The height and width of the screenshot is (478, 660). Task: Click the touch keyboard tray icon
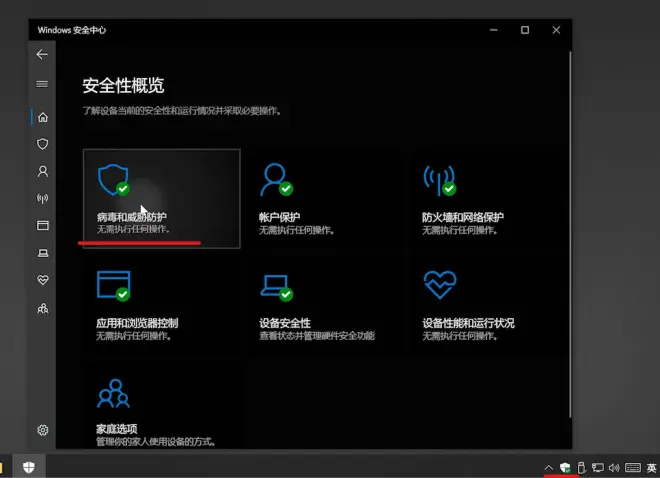[x=633, y=467]
